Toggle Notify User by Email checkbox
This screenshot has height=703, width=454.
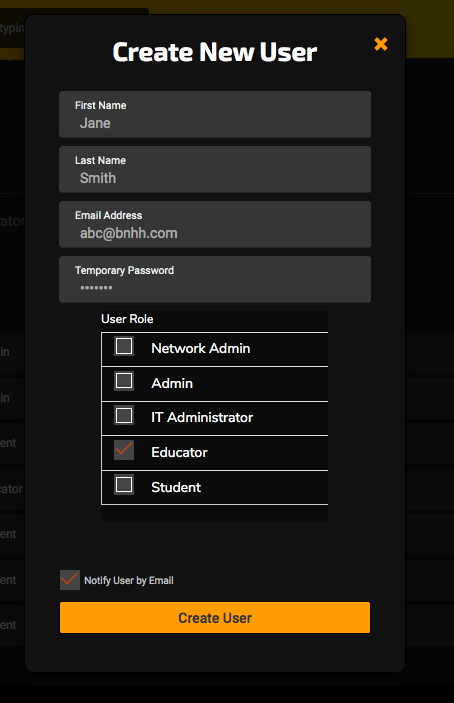[70, 580]
